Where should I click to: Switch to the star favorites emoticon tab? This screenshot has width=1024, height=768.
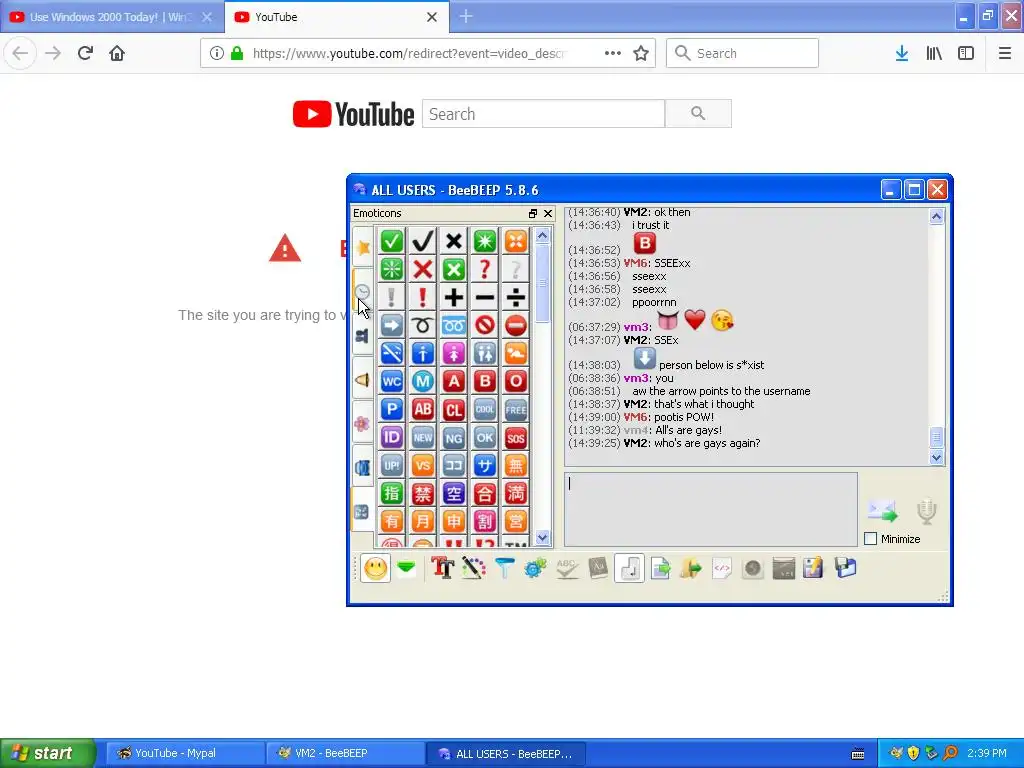click(363, 248)
